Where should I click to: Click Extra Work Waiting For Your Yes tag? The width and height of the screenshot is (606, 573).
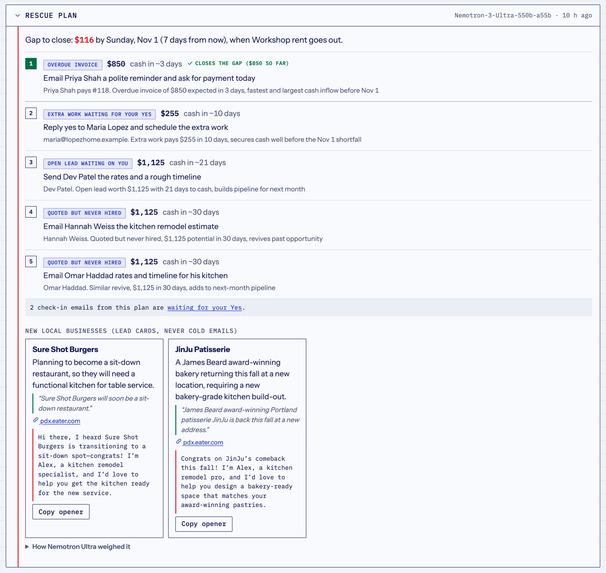99,114
